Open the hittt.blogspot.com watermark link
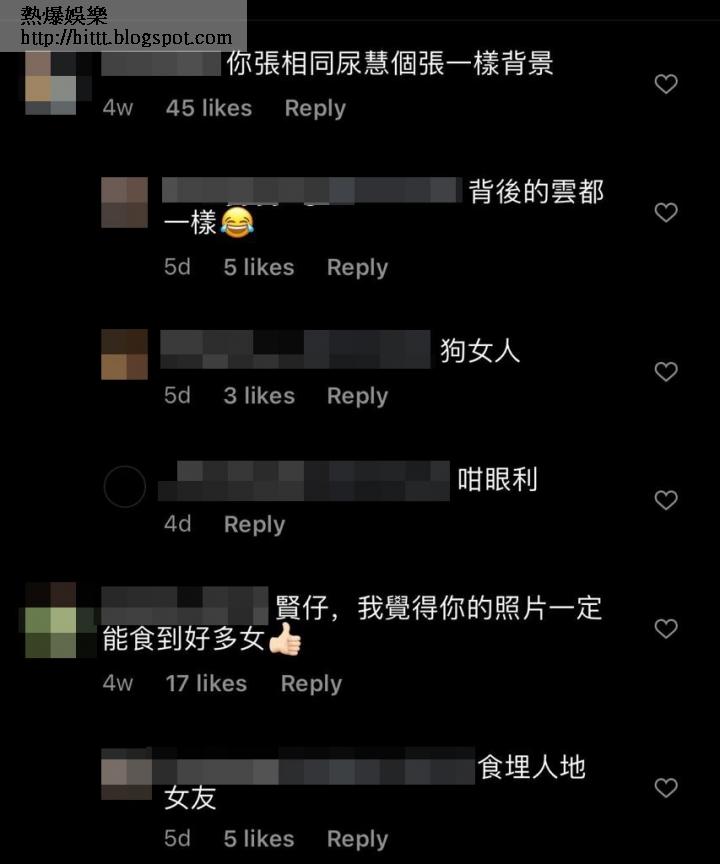Image resolution: width=720 pixels, height=864 pixels. pos(126,38)
